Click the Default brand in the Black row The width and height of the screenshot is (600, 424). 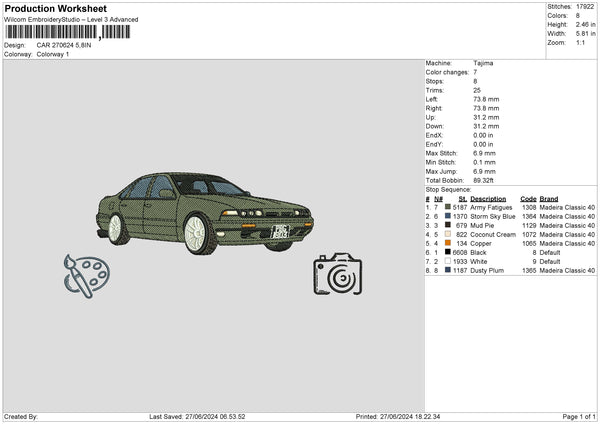click(550, 253)
